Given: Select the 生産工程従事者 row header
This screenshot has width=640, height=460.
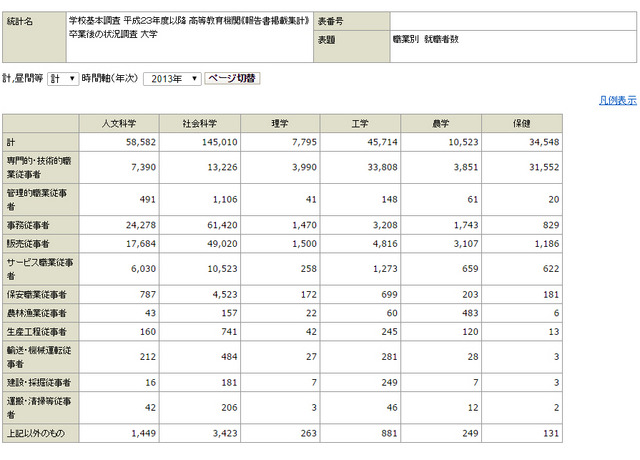Looking at the screenshot, I should [40, 331].
